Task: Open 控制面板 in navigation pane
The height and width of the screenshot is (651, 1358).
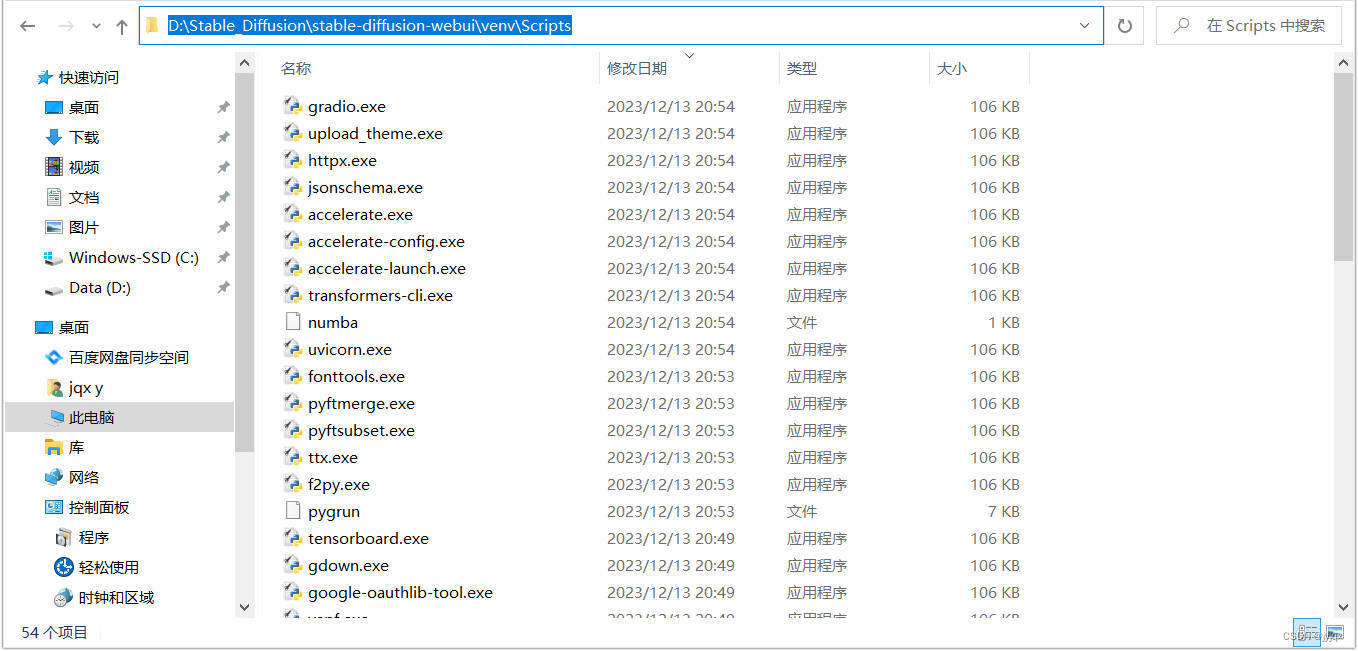Action: coord(88,507)
